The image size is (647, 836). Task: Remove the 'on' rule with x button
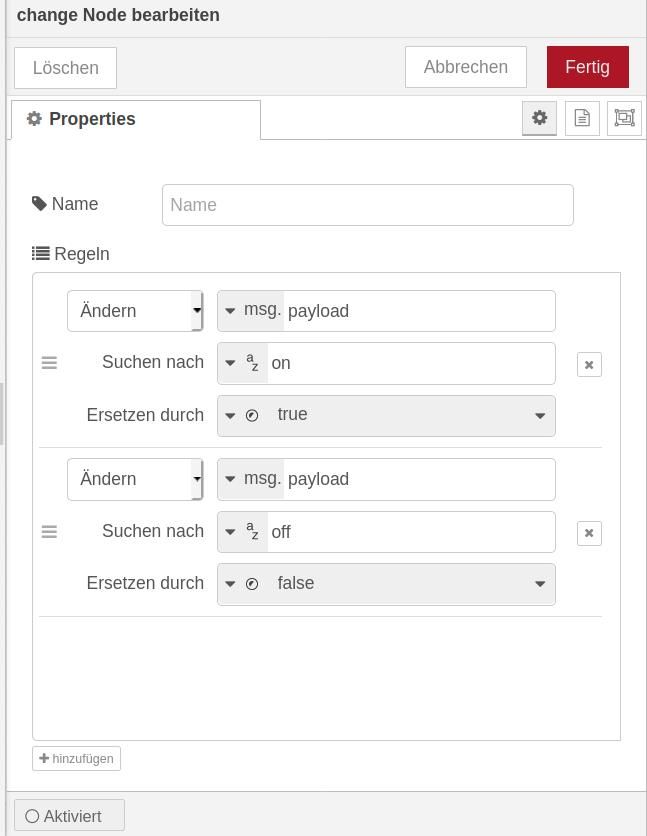[x=589, y=365]
